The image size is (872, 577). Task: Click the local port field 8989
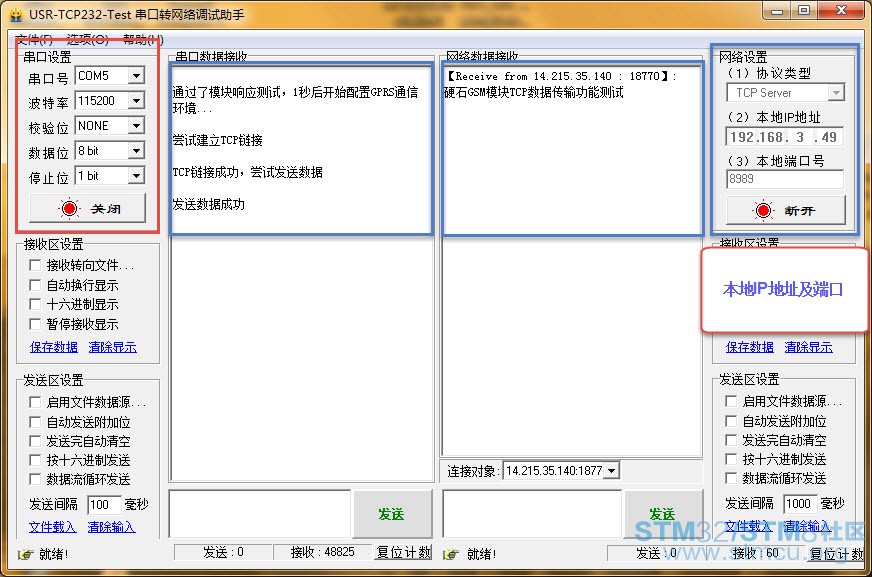click(x=785, y=178)
